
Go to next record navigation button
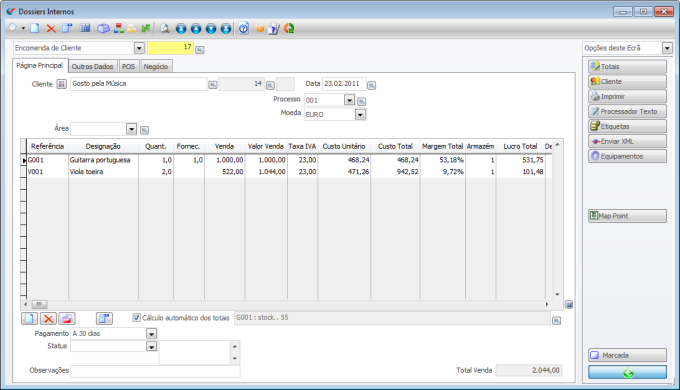211,29
